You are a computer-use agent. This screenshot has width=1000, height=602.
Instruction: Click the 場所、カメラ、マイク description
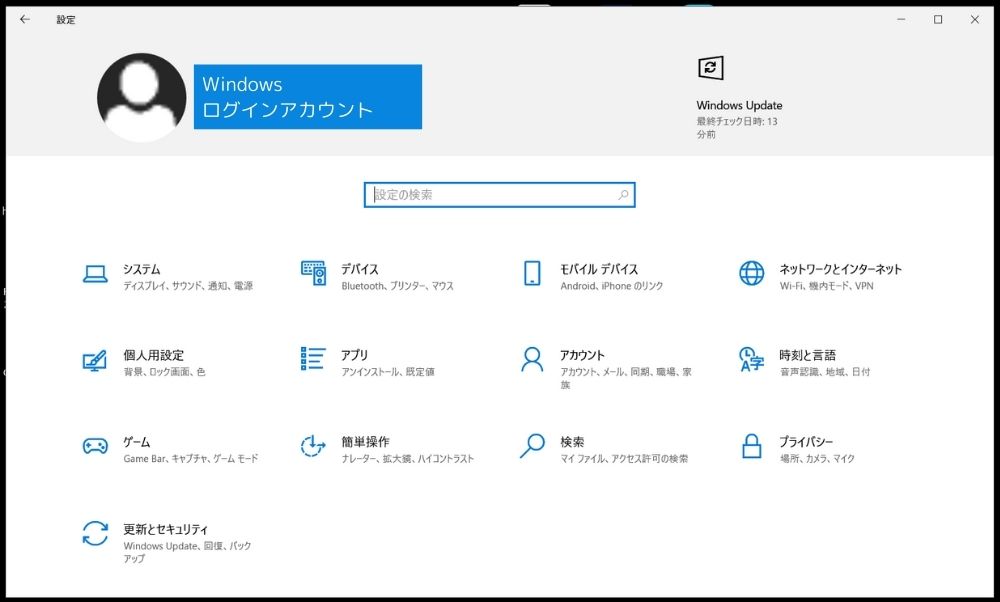817,459
